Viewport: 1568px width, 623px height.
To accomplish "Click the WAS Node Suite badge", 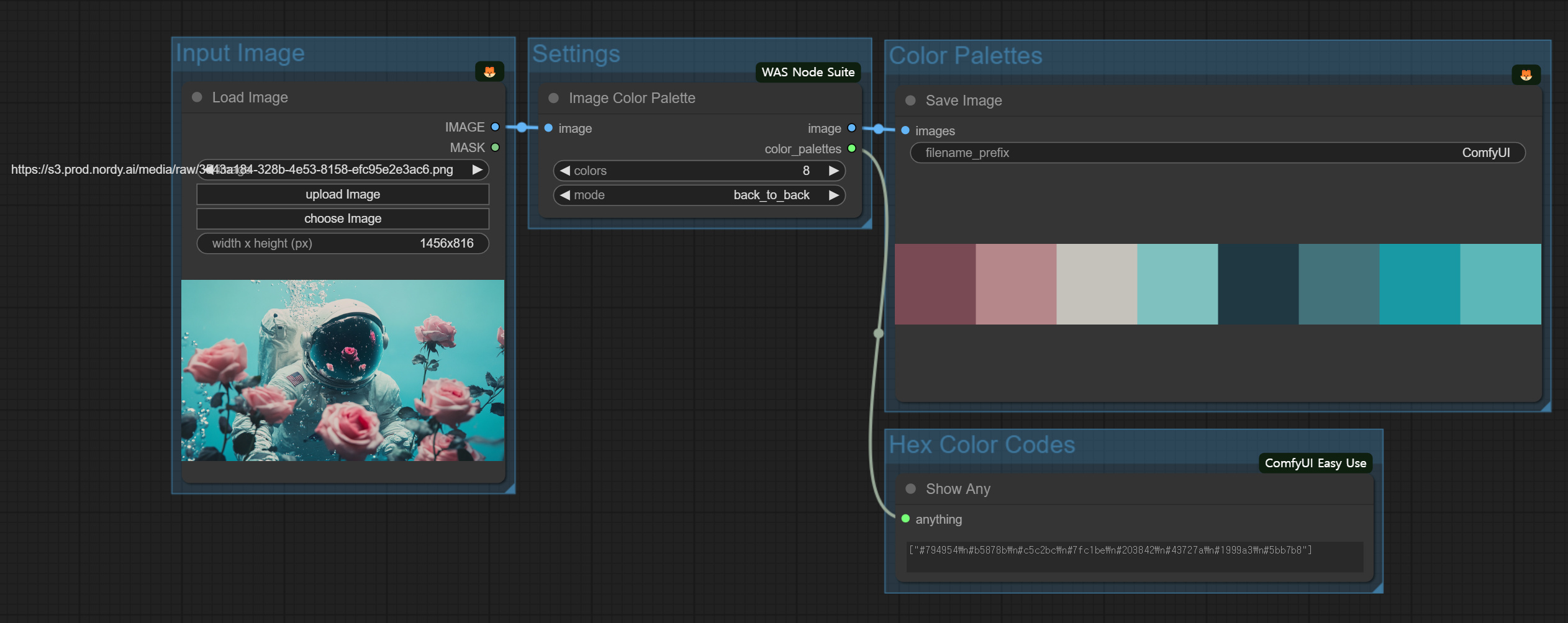I will point(807,73).
